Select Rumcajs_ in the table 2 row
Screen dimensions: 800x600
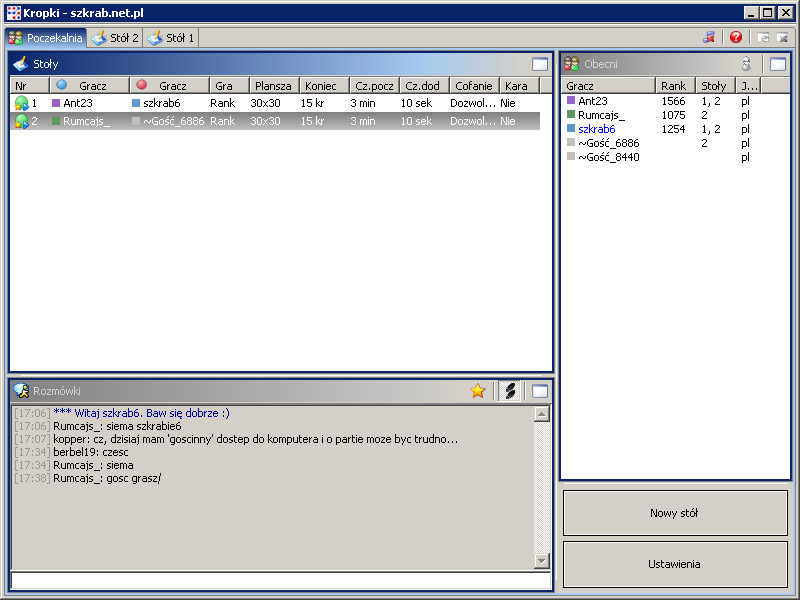tap(86, 121)
